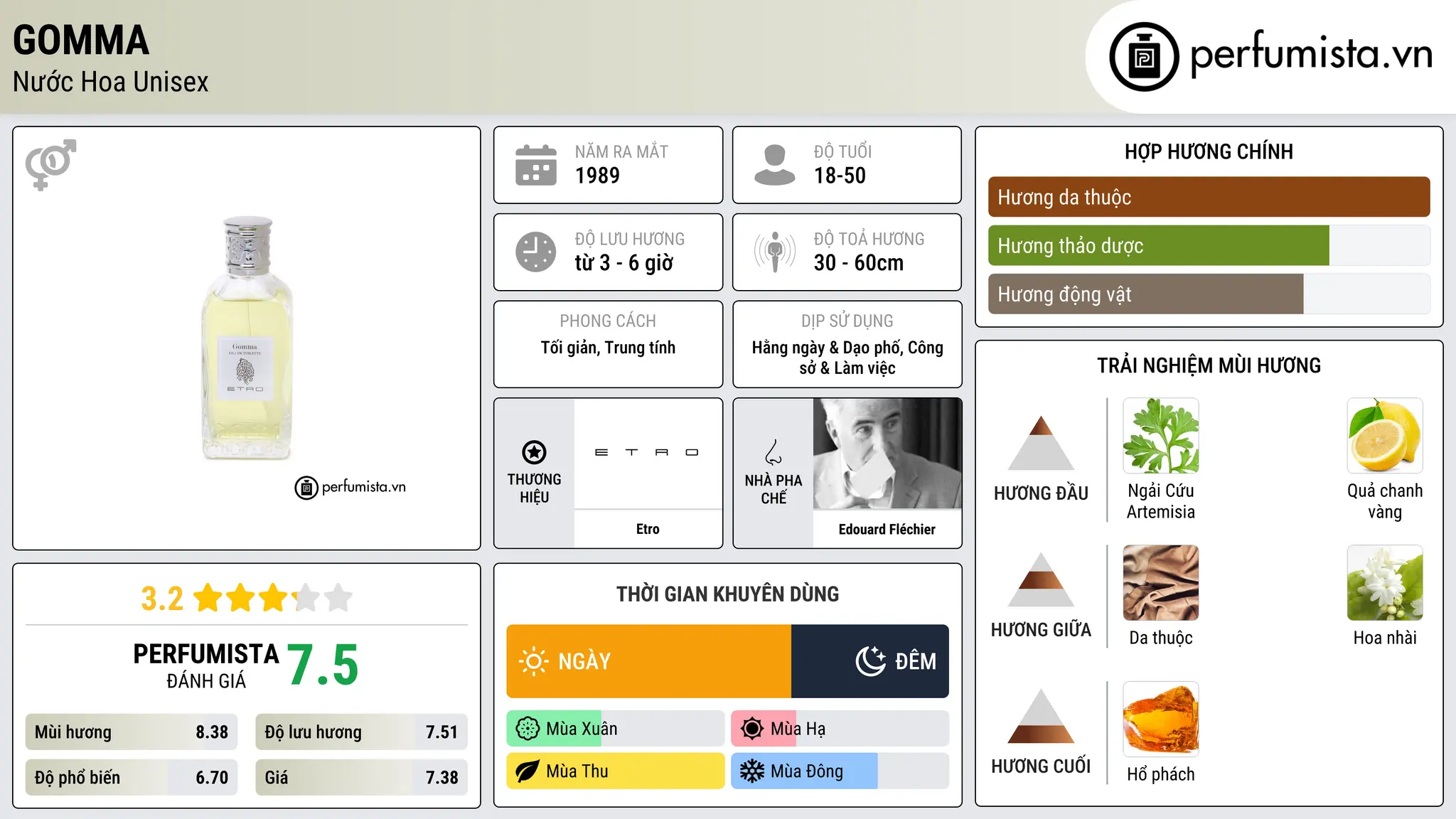Screen dimensions: 1456x819
Task: Click the last grey rating star
Action: click(x=338, y=598)
